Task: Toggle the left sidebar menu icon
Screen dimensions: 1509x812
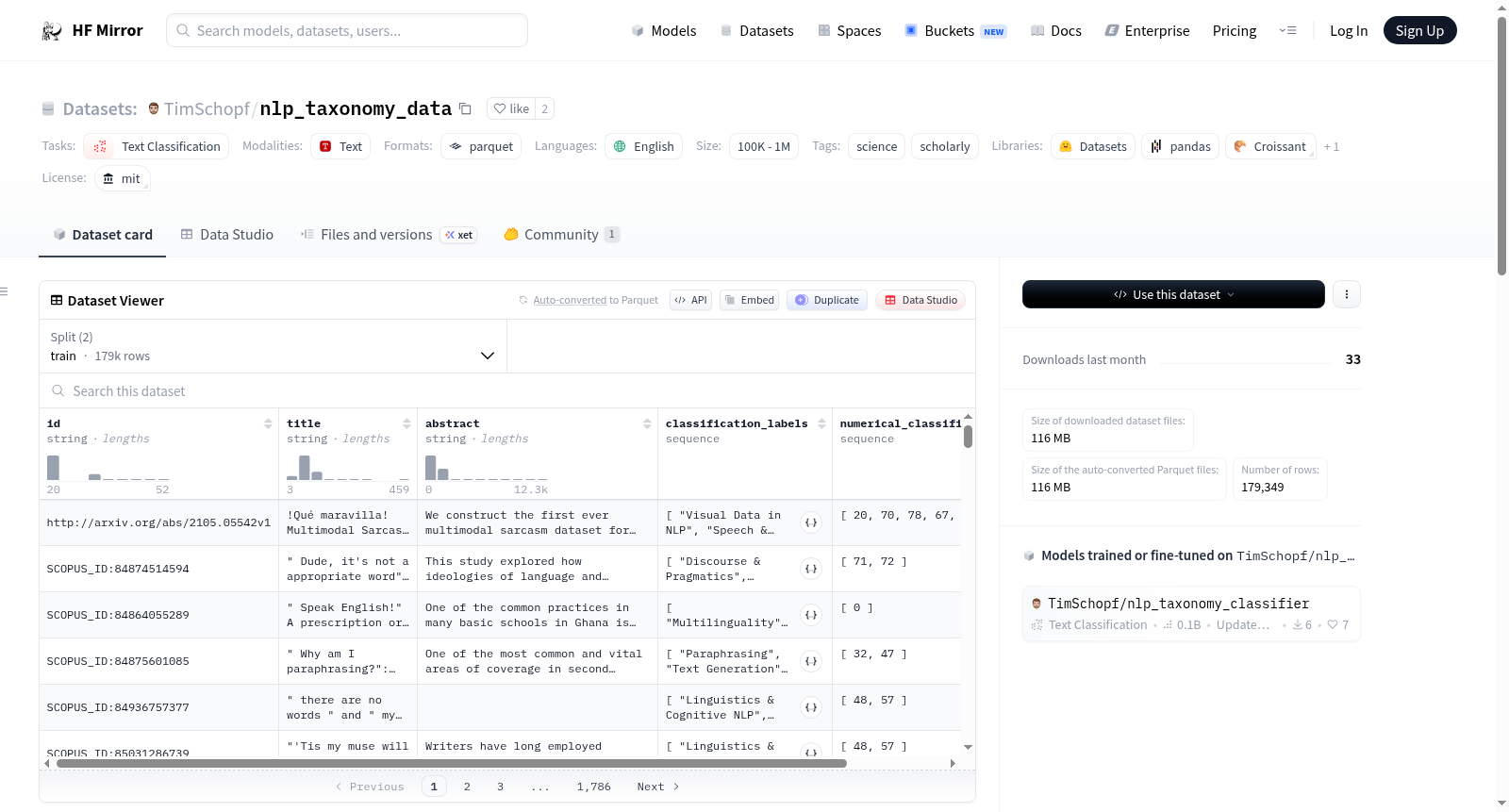Action: [4, 291]
